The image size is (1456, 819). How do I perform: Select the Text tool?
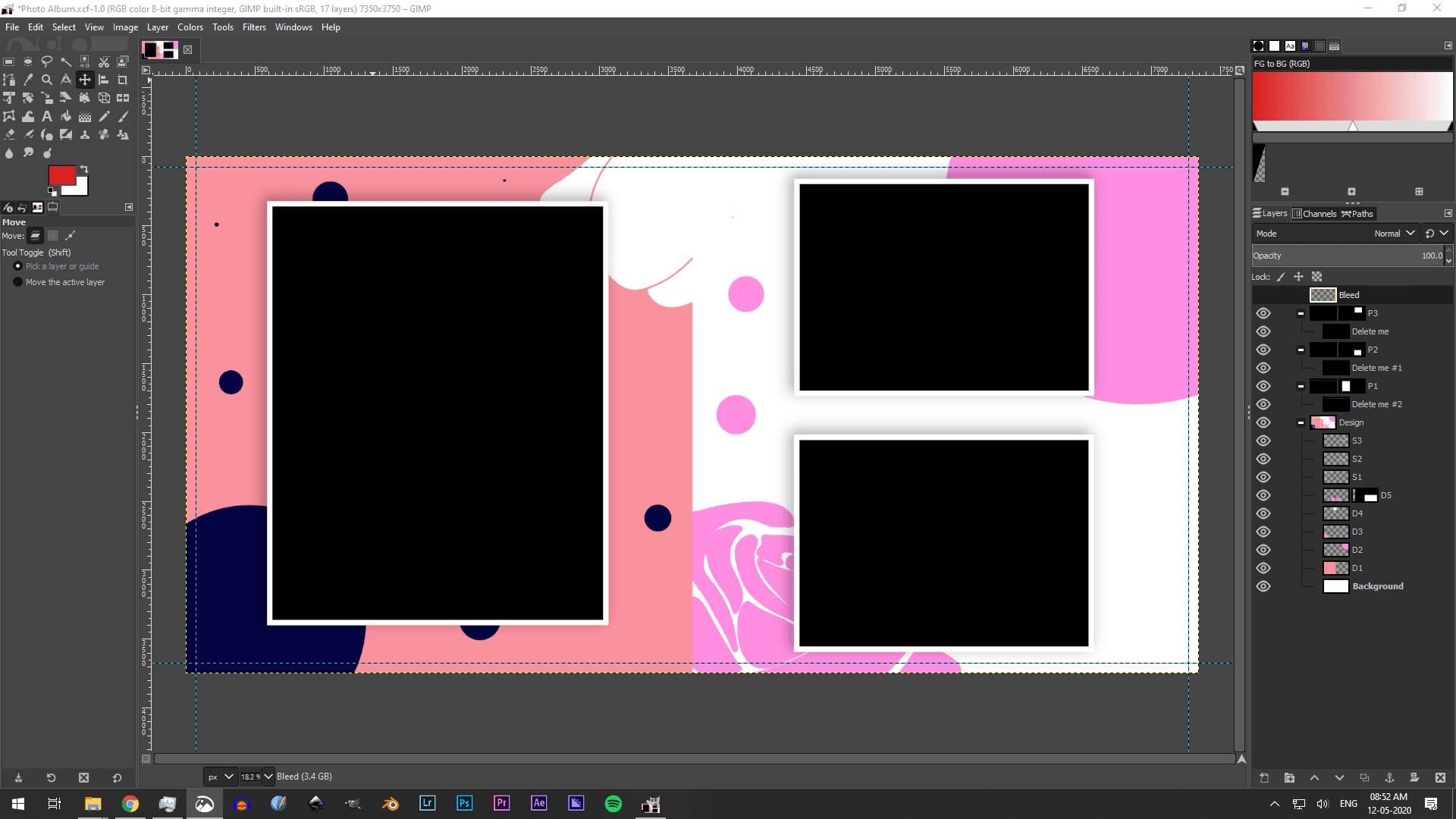pyautogui.click(x=47, y=116)
